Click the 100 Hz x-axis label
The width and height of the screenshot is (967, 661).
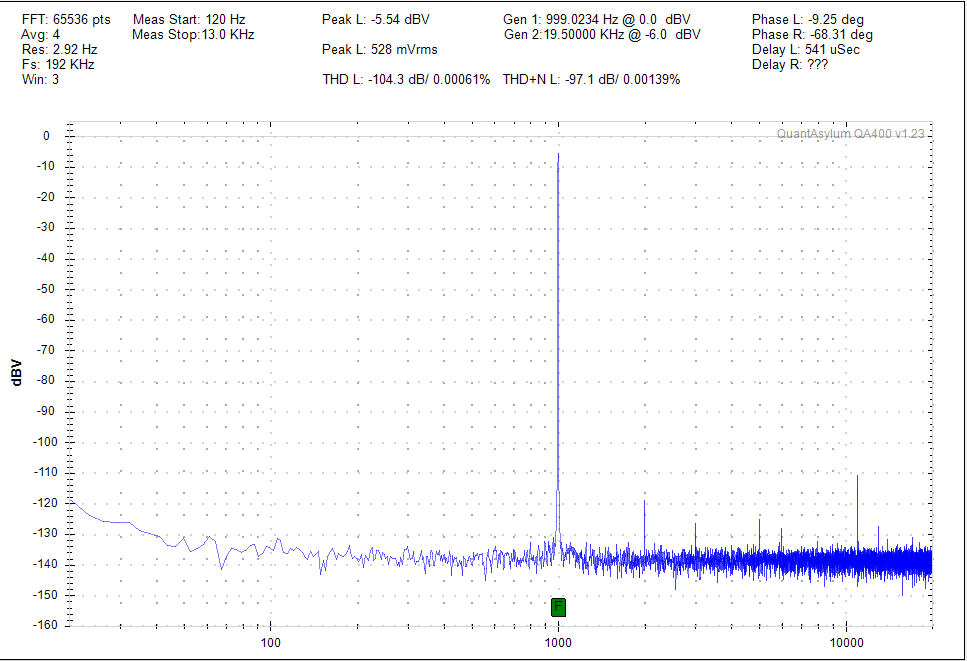(x=271, y=643)
